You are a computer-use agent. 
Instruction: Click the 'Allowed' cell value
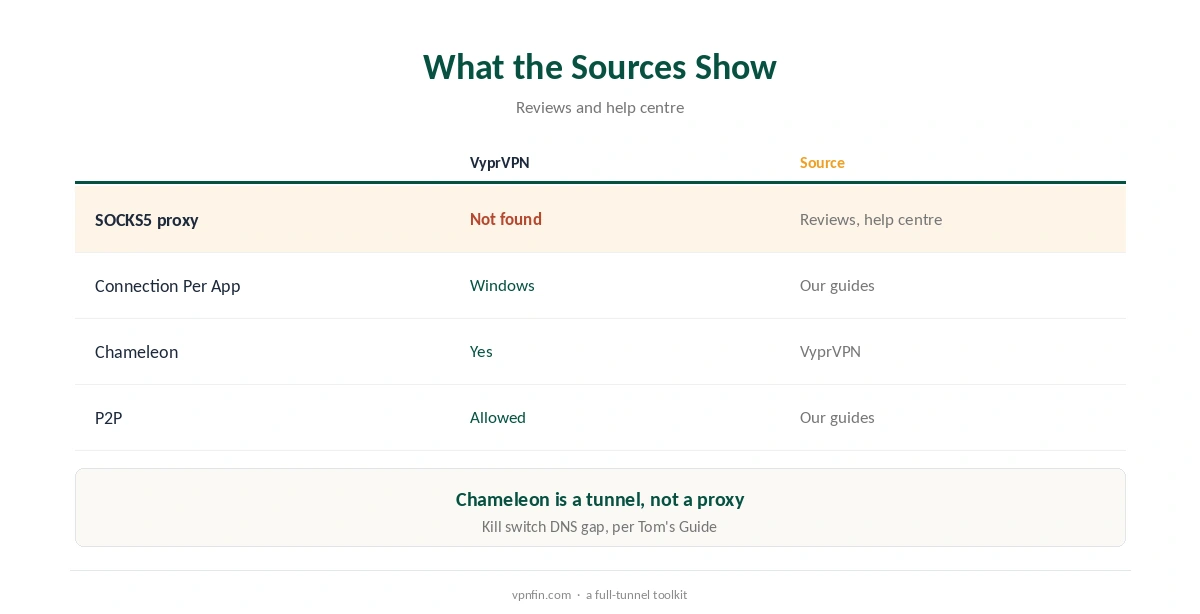pyautogui.click(x=498, y=417)
